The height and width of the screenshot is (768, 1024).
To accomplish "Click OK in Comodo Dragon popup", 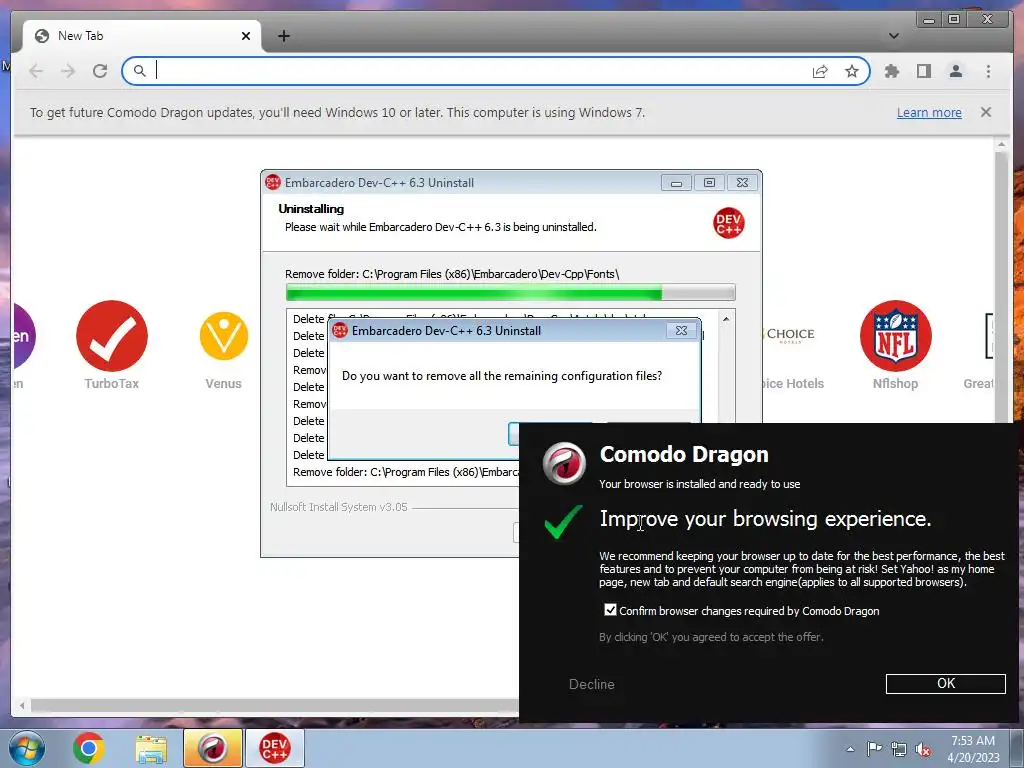I will 945,684.
